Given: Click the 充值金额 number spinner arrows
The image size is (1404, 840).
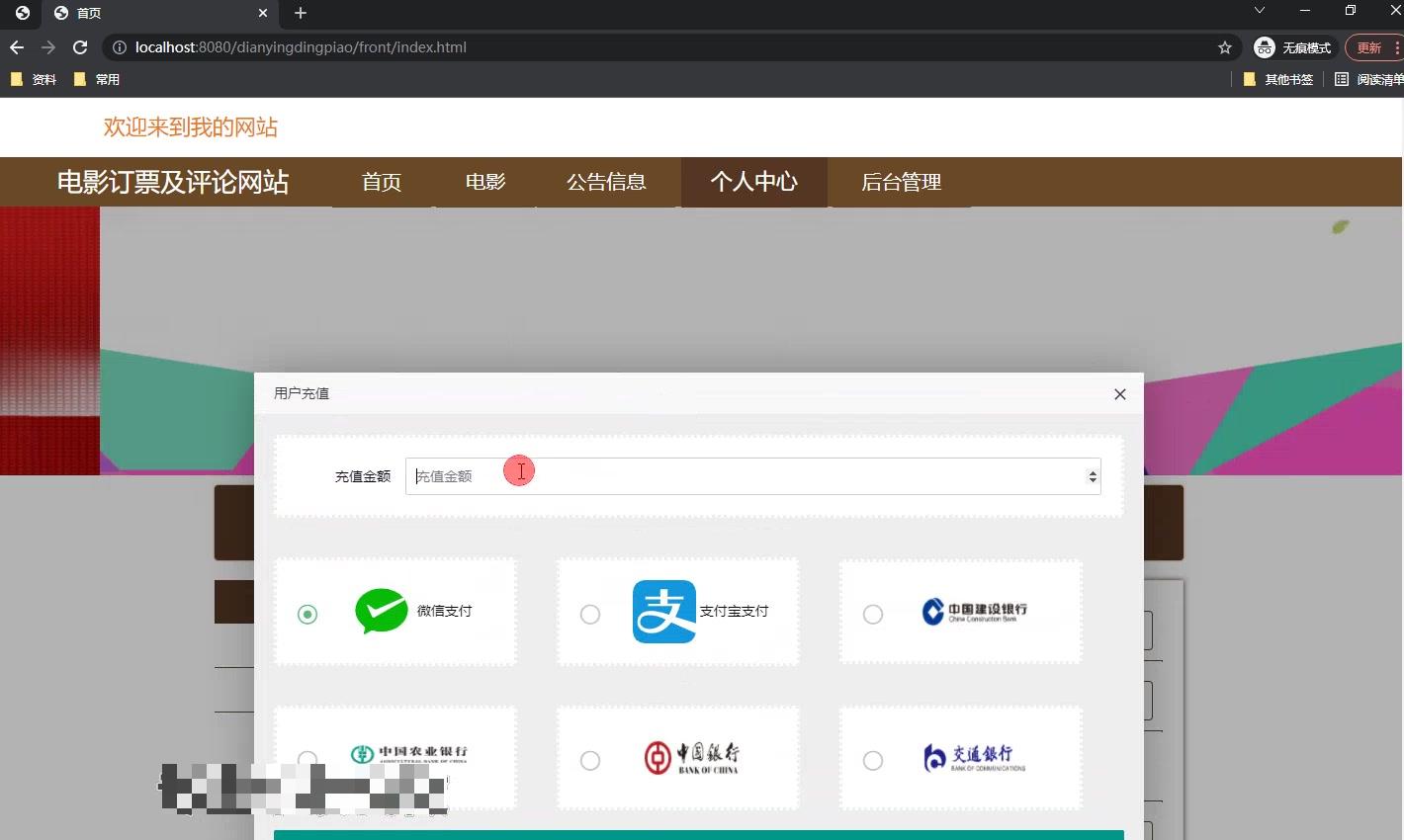Looking at the screenshot, I should pyautogui.click(x=1093, y=476).
